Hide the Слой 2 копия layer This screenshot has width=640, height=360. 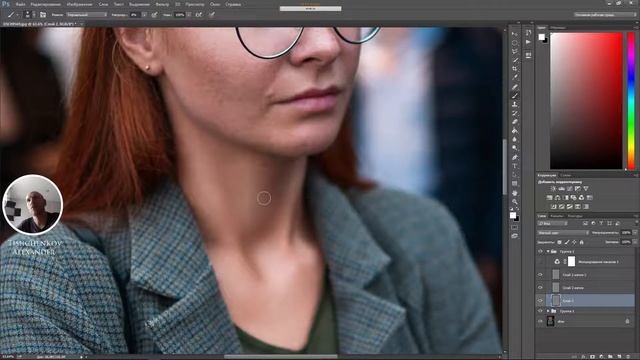(540, 288)
